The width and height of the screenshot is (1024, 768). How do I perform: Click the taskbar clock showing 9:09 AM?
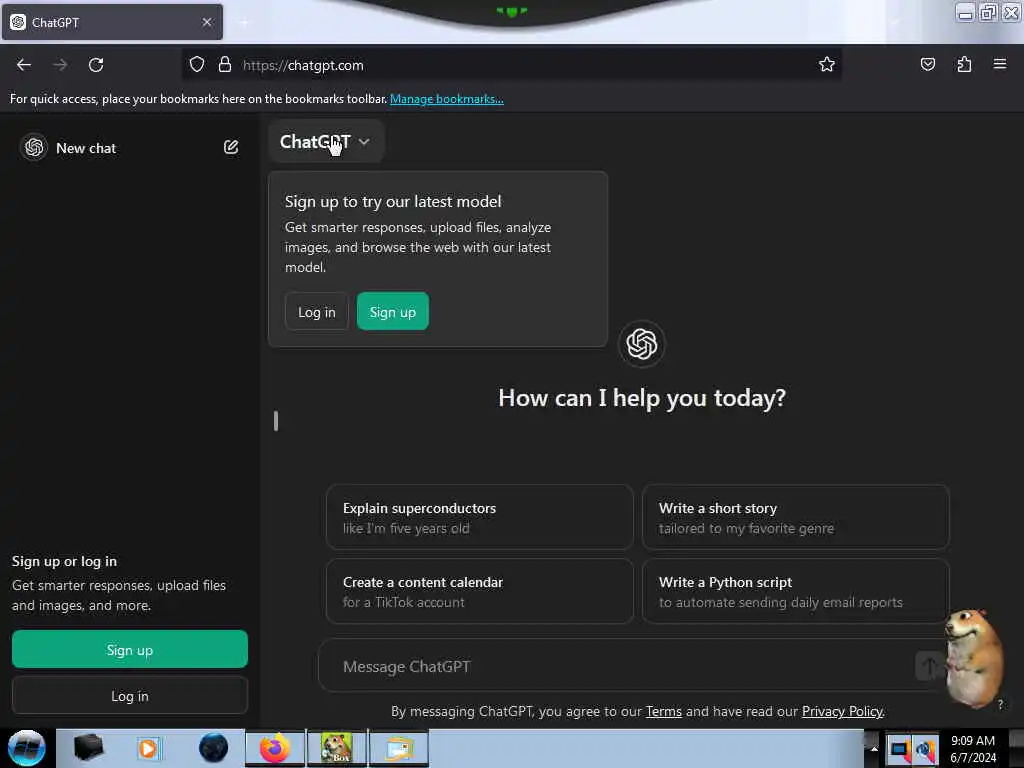point(972,748)
